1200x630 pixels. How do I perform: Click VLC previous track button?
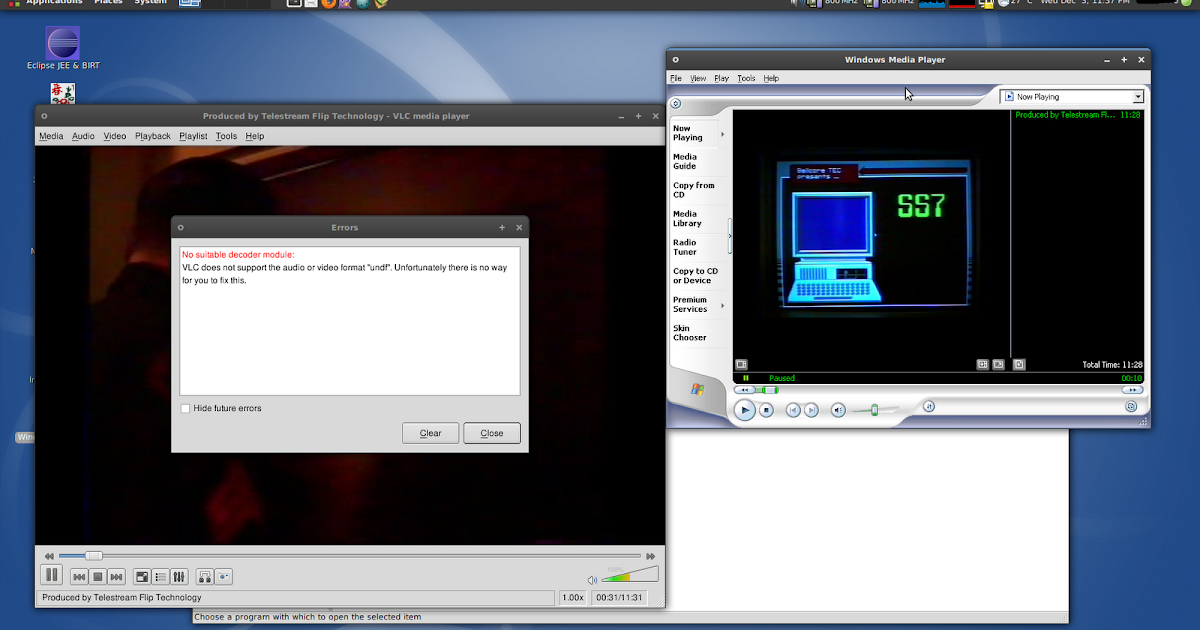pos(79,577)
